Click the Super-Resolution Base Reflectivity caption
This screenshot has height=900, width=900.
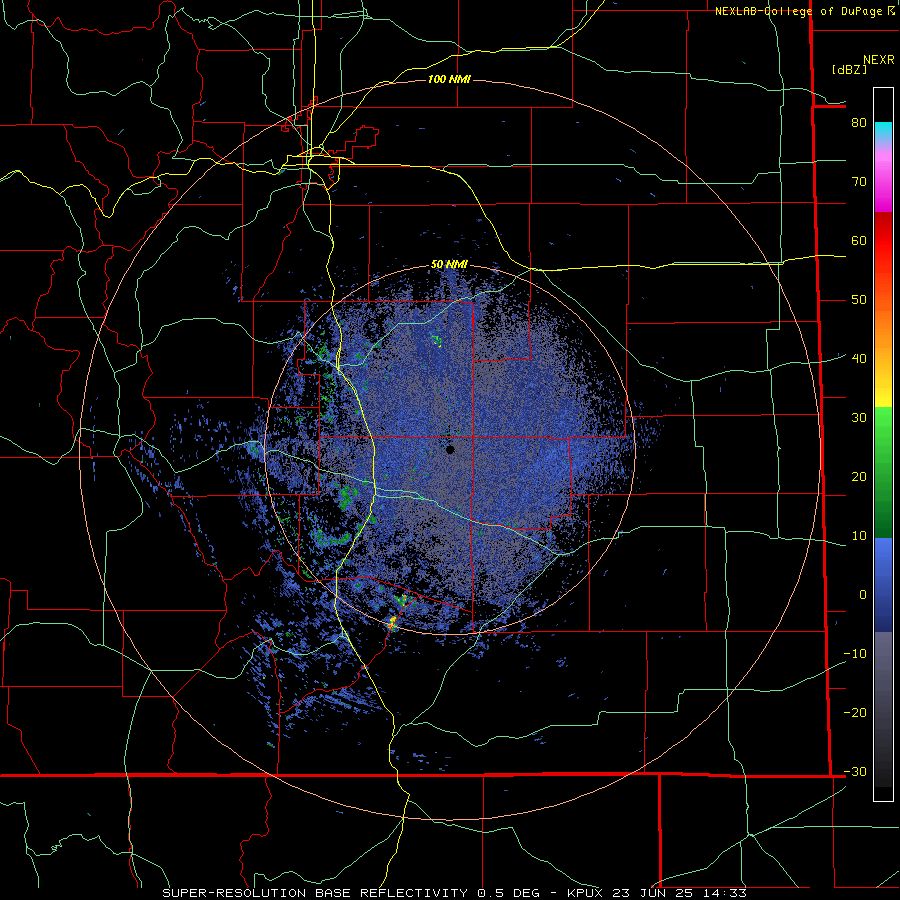315,893
